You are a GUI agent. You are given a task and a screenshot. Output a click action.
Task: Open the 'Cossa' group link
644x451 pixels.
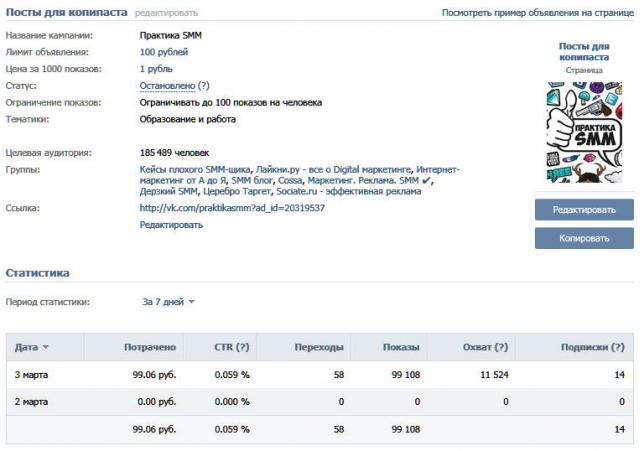click(x=290, y=180)
